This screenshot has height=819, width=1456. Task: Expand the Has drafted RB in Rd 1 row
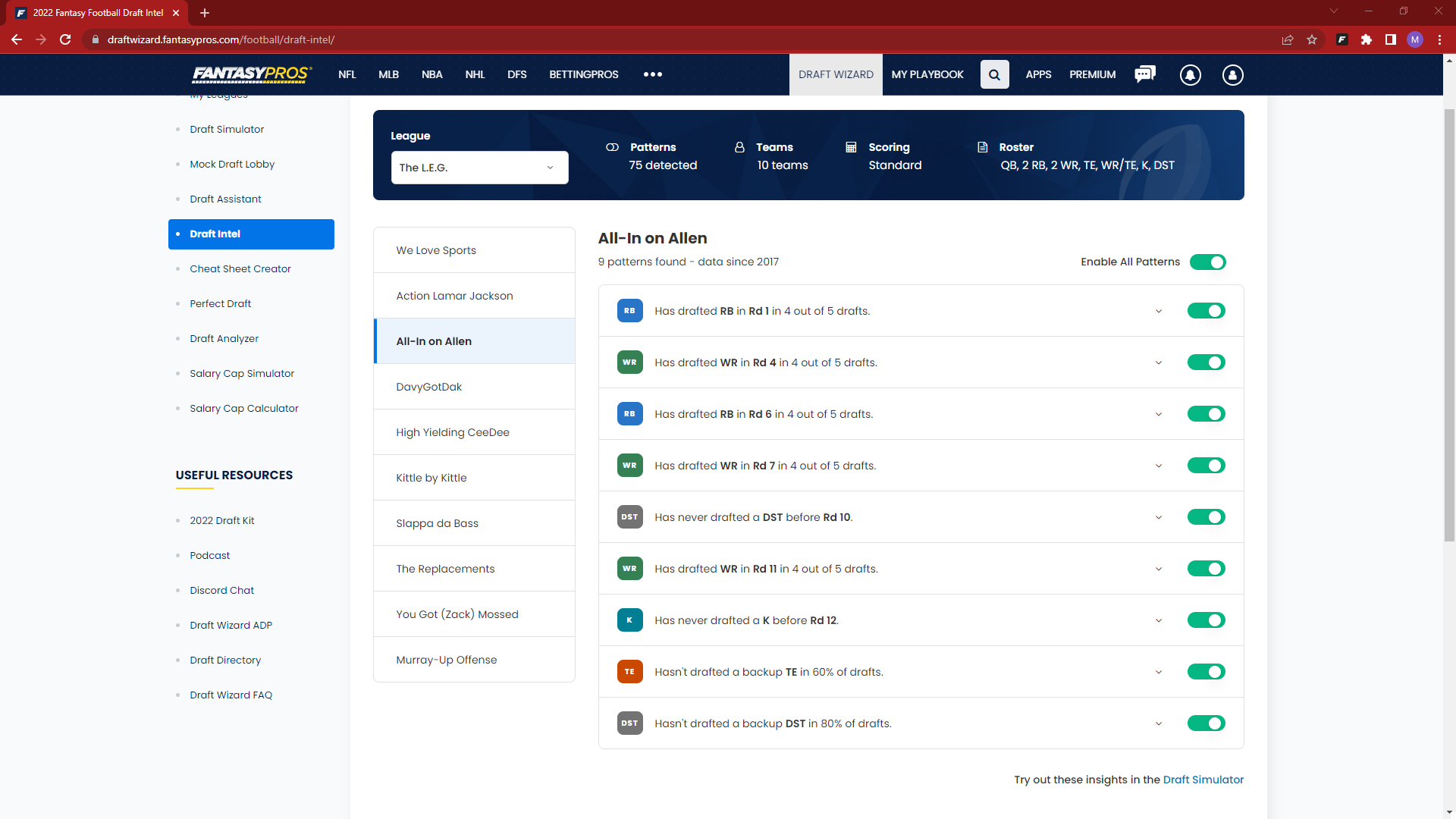click(1159, 310)
